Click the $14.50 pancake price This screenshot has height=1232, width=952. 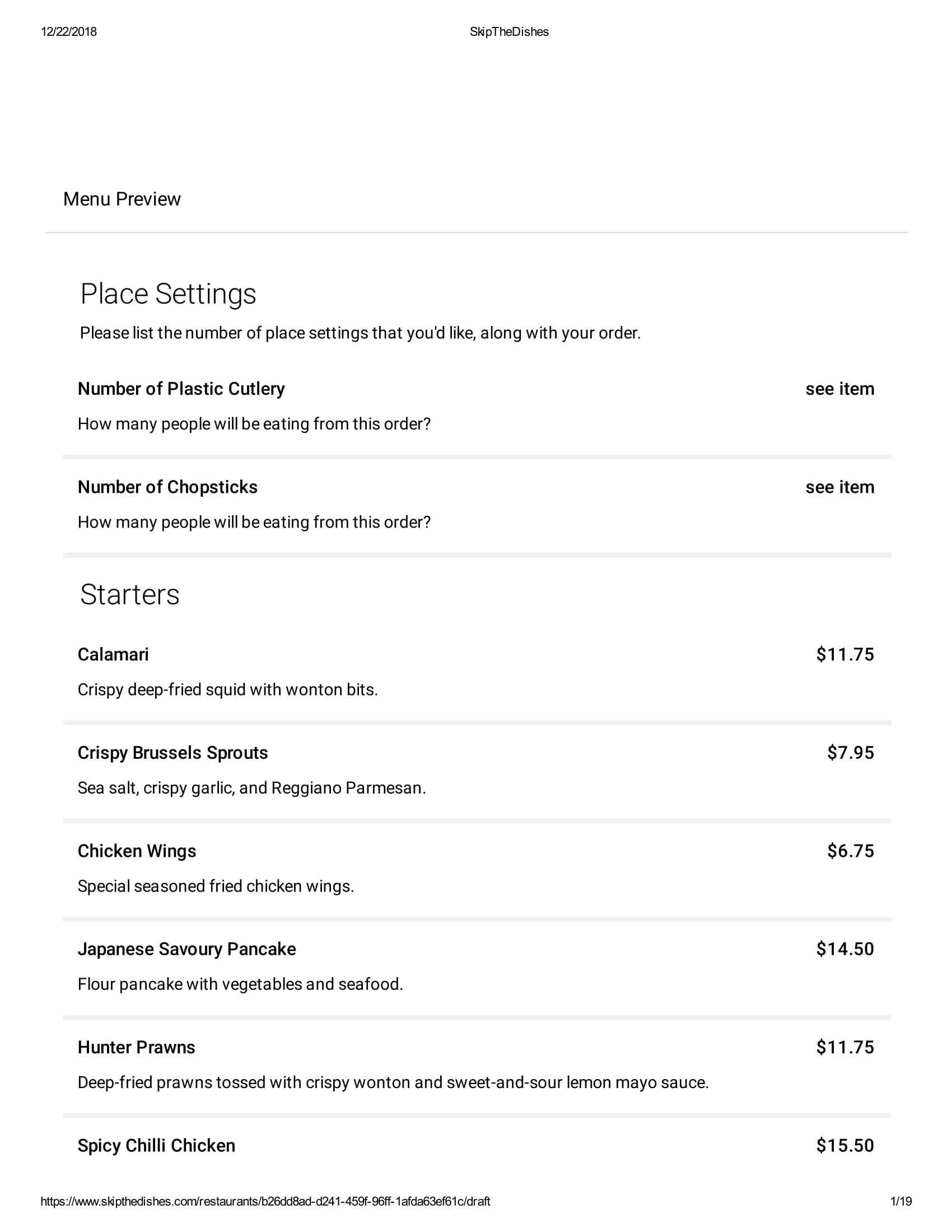845,949
